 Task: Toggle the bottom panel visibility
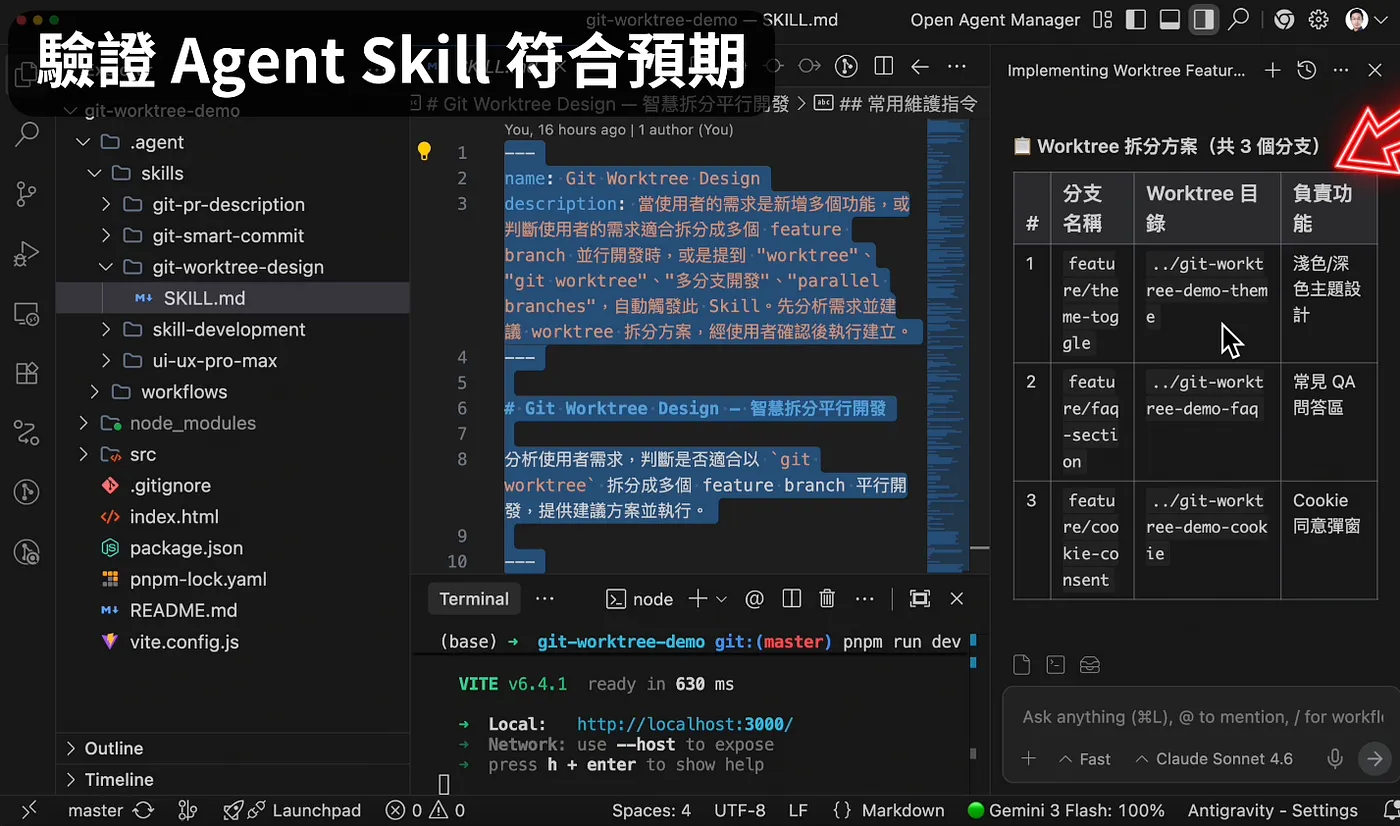tap(1169, 19)
